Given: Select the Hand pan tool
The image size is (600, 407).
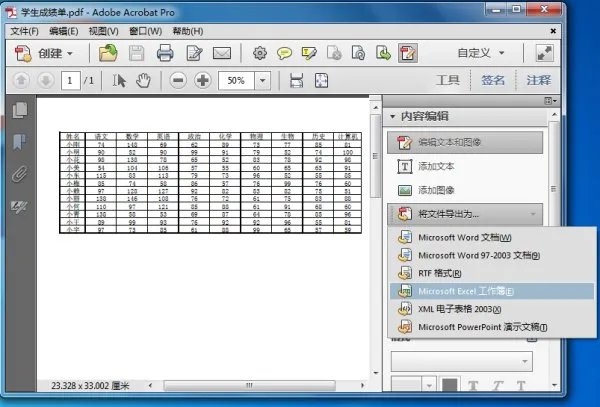Looking at the screenshot, I should tap(144, 81).
